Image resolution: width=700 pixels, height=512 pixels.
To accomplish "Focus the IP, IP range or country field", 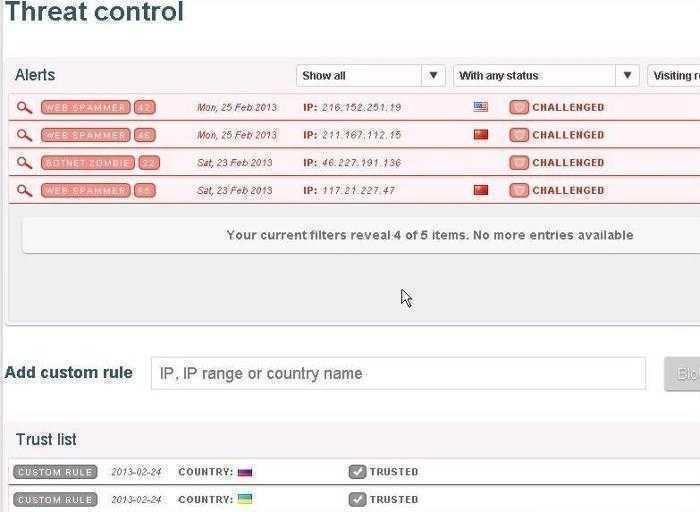I will (398, 373).
